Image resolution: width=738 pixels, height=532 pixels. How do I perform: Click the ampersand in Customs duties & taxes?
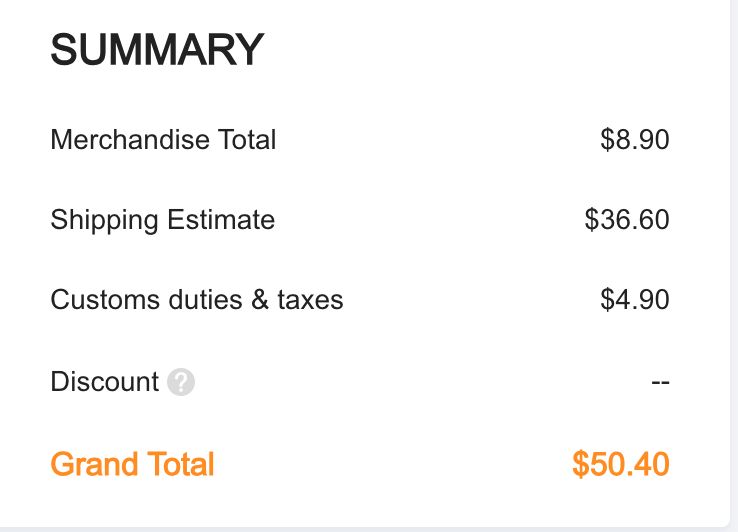[x=260, y=300]
